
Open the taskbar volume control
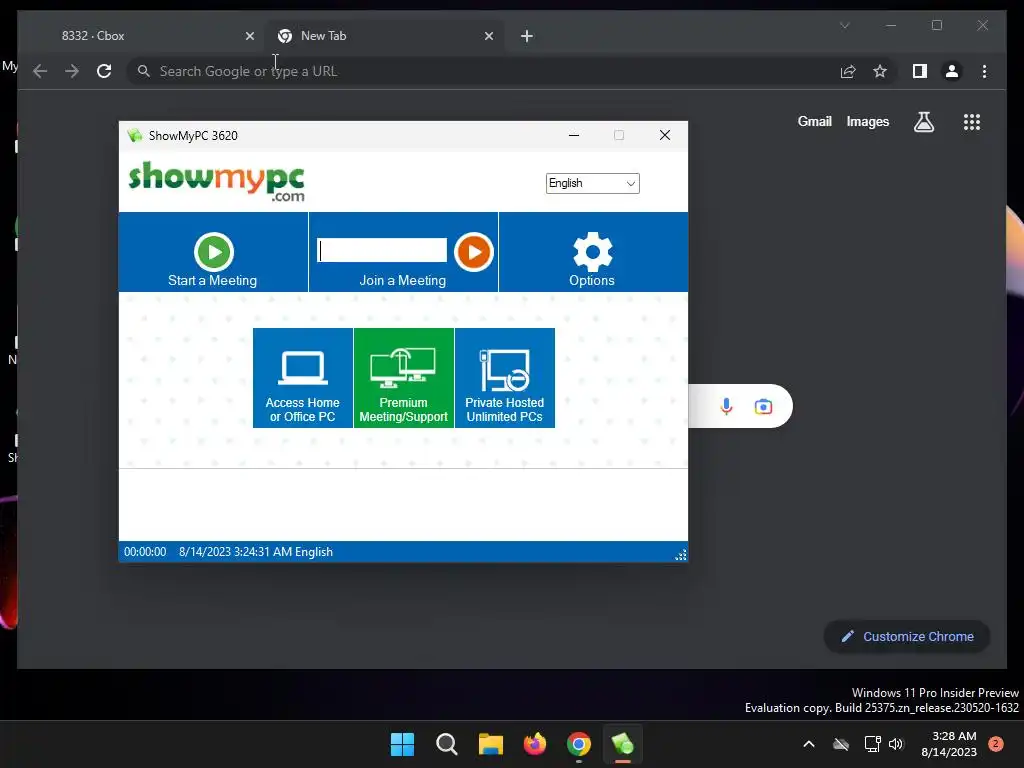click(x=896, y=744)
